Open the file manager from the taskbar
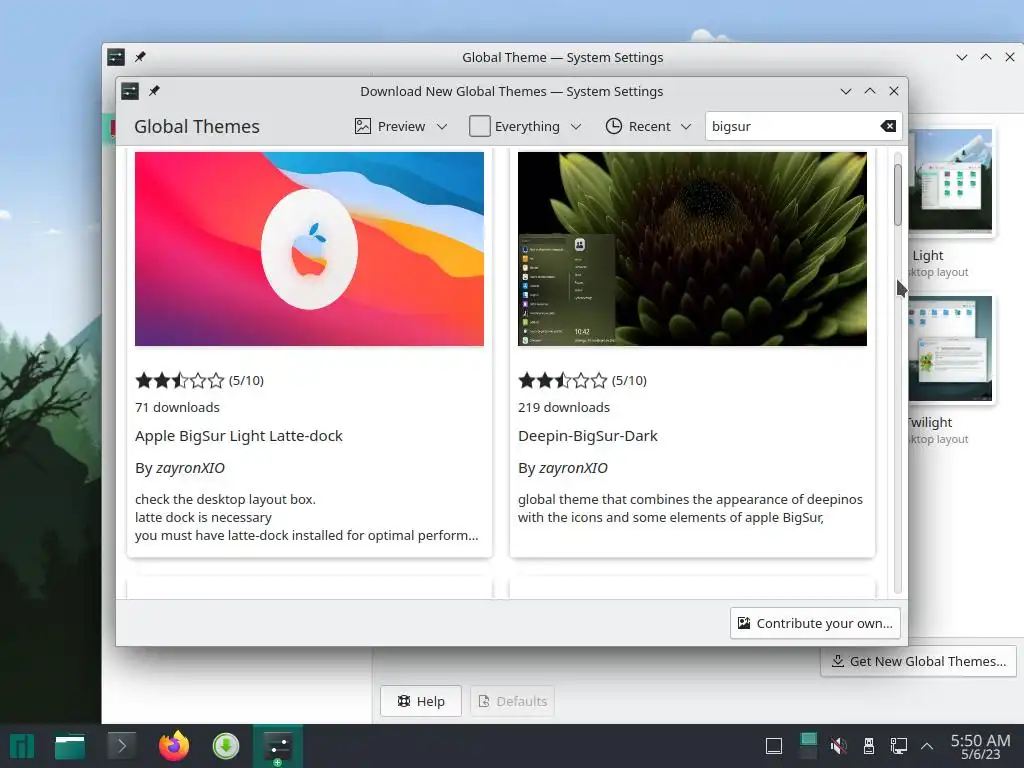The width and height of the screenshot is (1024, 768). tap(70, 746)
